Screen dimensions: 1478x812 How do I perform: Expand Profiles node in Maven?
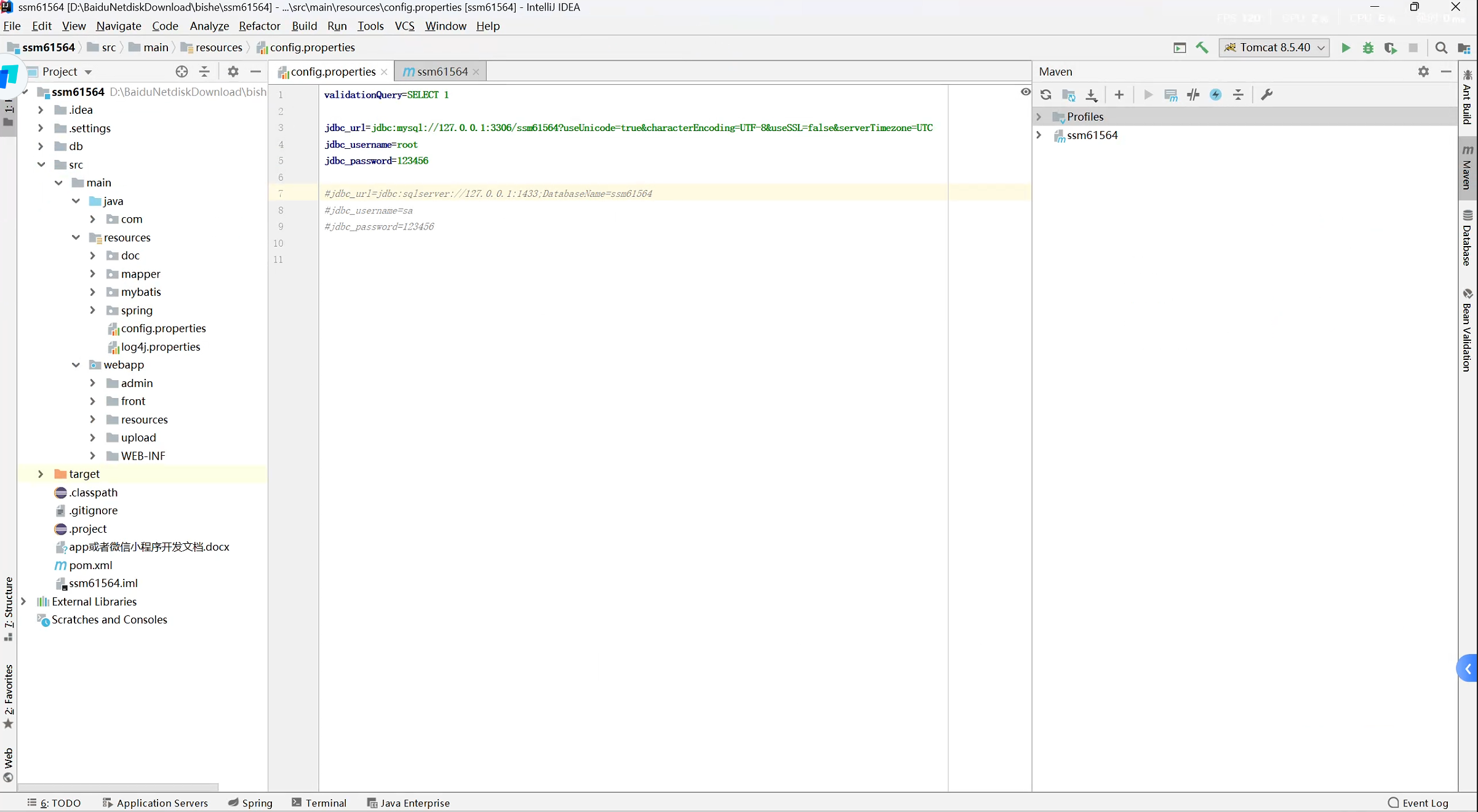(1039, 116)
